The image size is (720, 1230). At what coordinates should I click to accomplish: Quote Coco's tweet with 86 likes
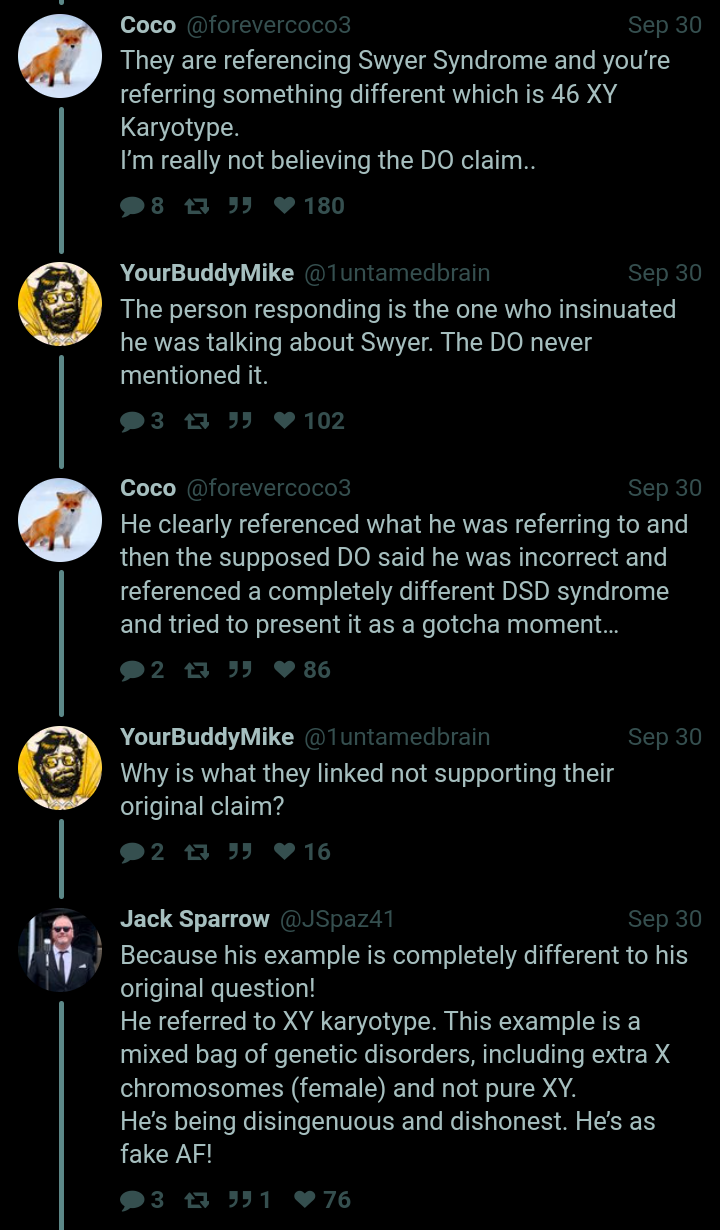[239, 670]
